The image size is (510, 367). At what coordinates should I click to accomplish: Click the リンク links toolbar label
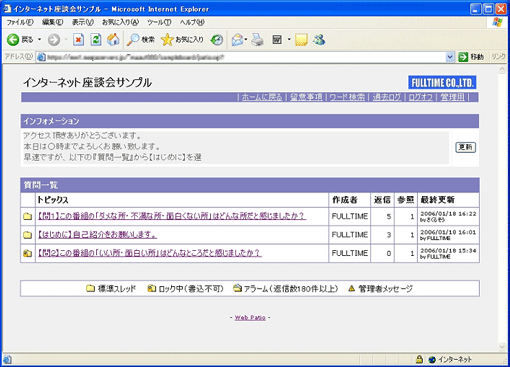498,57
